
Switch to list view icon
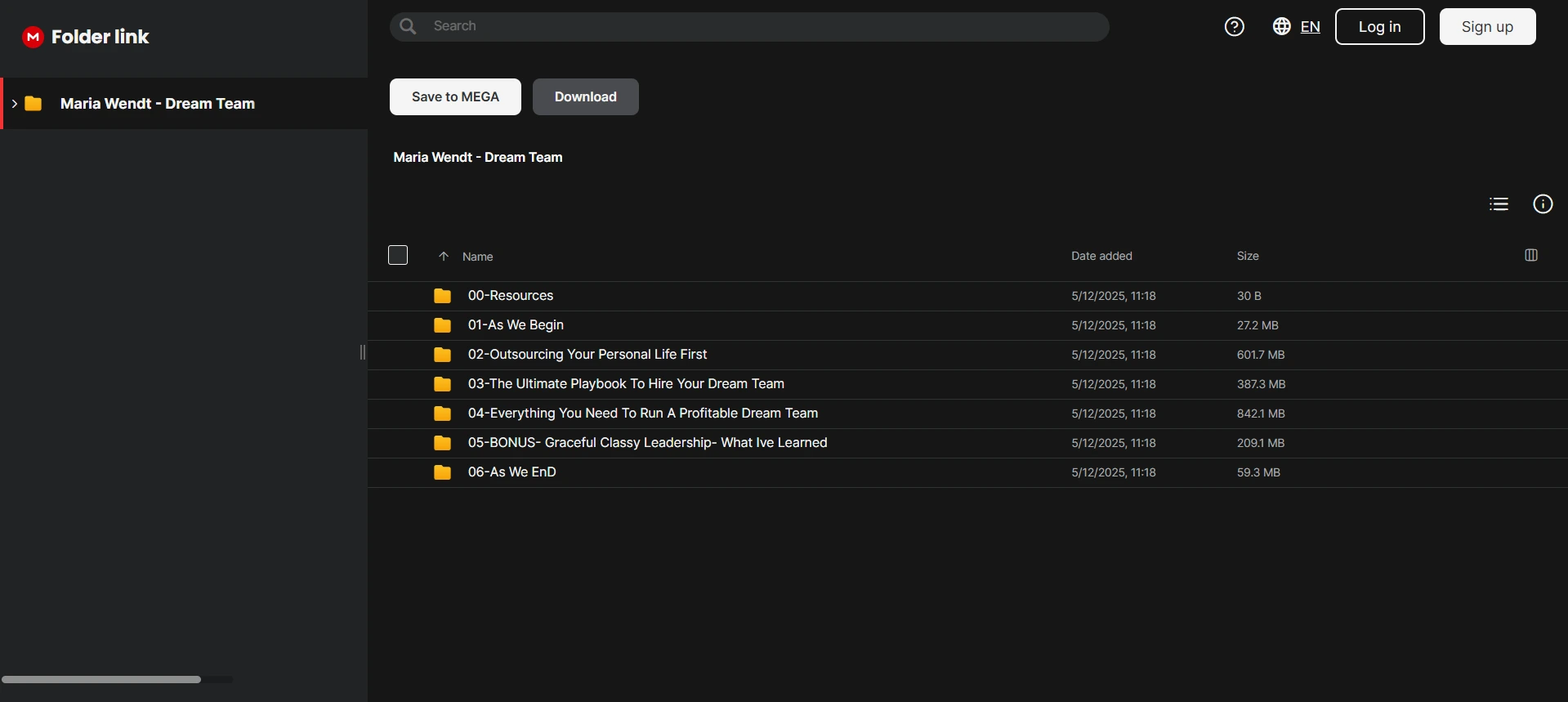1499,204
